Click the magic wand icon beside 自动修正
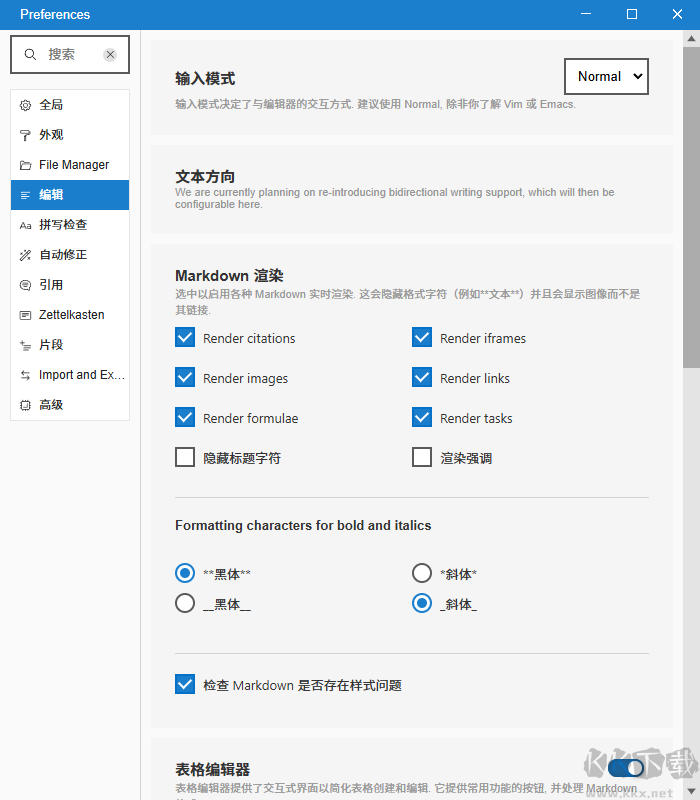This screenshot has height=800, width=700. [25, 255]
